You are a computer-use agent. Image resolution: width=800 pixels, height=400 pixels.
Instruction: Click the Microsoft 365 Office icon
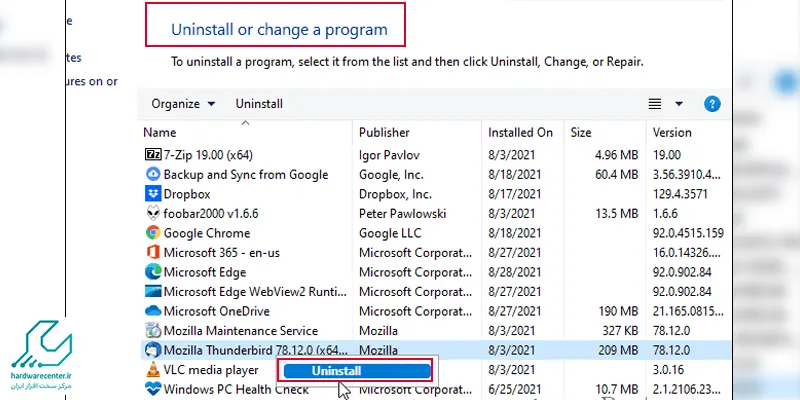[x=153, y=253]
